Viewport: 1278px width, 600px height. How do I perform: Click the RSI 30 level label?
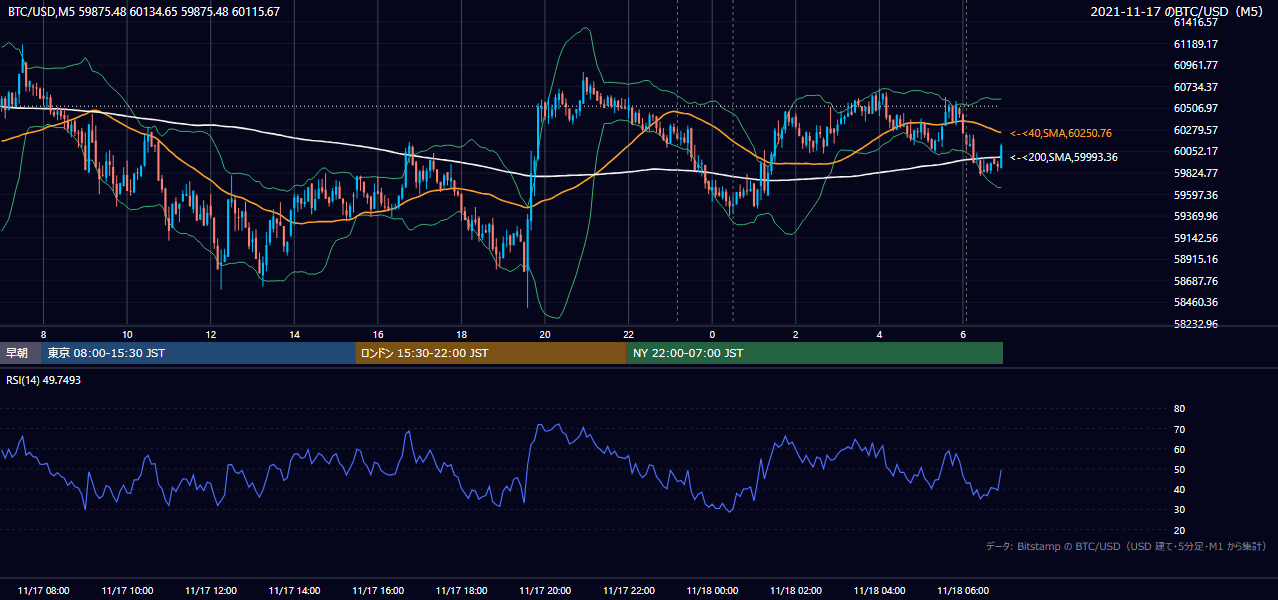(1179, 510)
